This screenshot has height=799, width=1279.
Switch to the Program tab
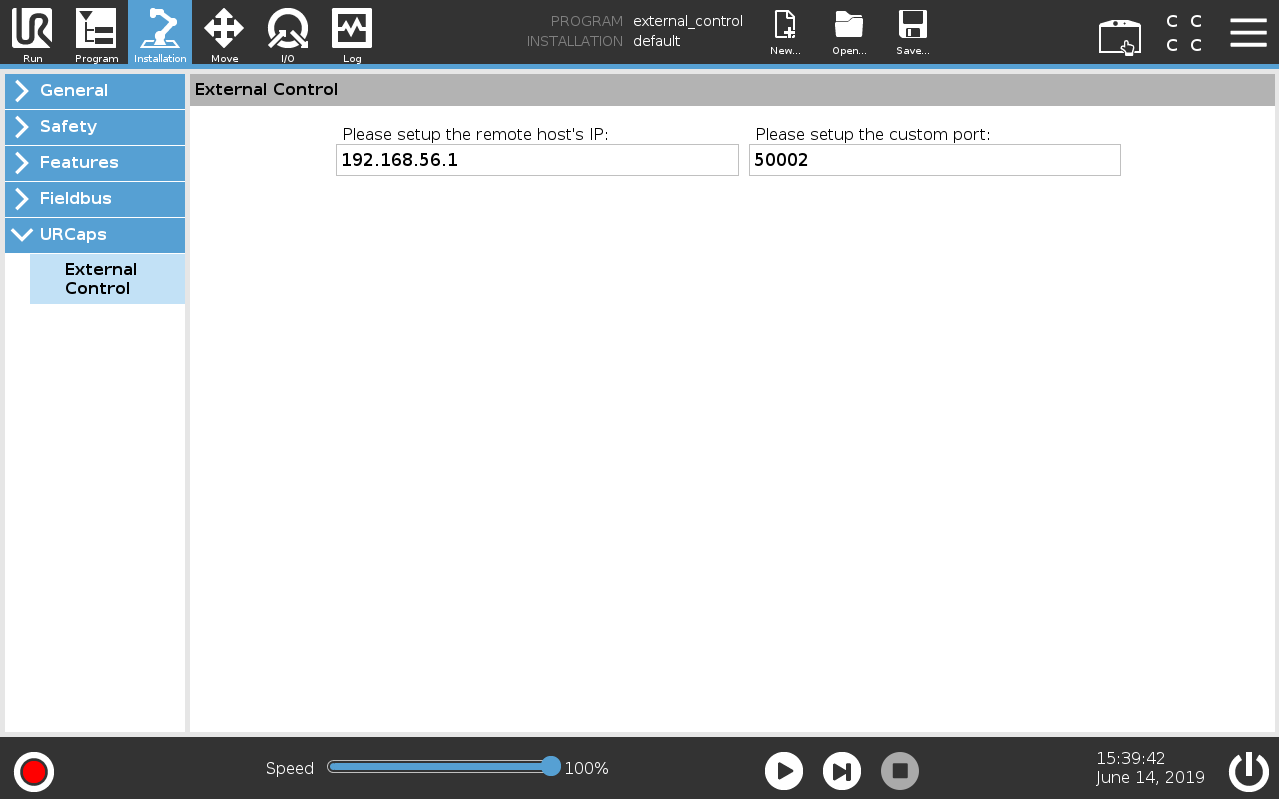point(96,32)
